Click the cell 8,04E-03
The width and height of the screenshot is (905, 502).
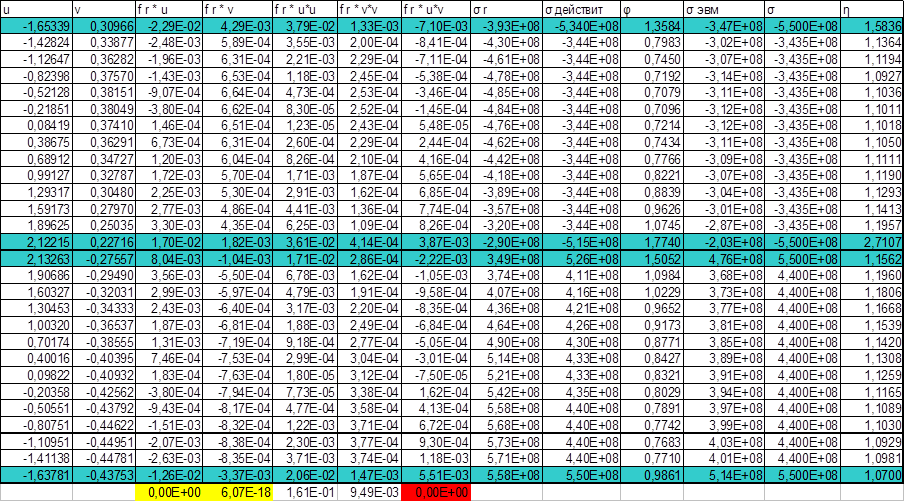pyautogui.click(x=169, y=259)
